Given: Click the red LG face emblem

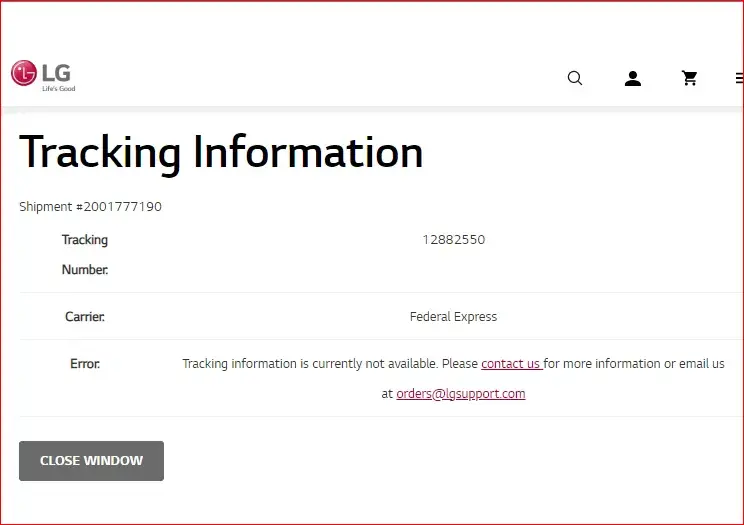Looking at the screenshot, I should [x=23, y=73].
